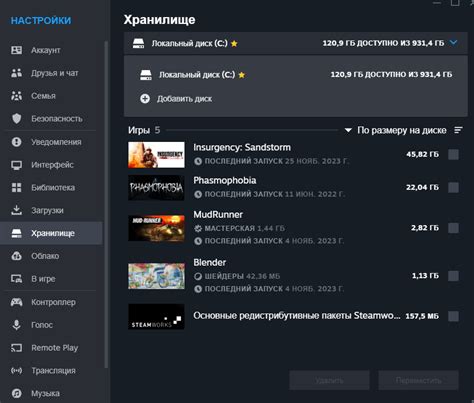Click the Storage drive icon in sidebar
This screenshot has height=403, width=474.
[16, 233]
